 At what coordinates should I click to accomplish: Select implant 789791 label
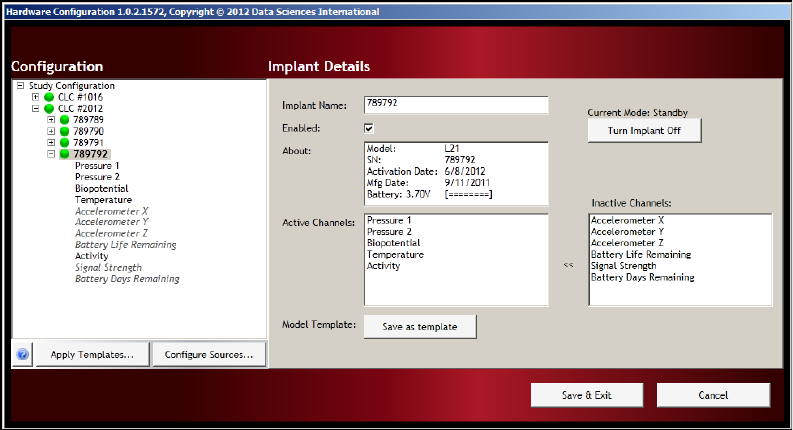pos(89,143)
